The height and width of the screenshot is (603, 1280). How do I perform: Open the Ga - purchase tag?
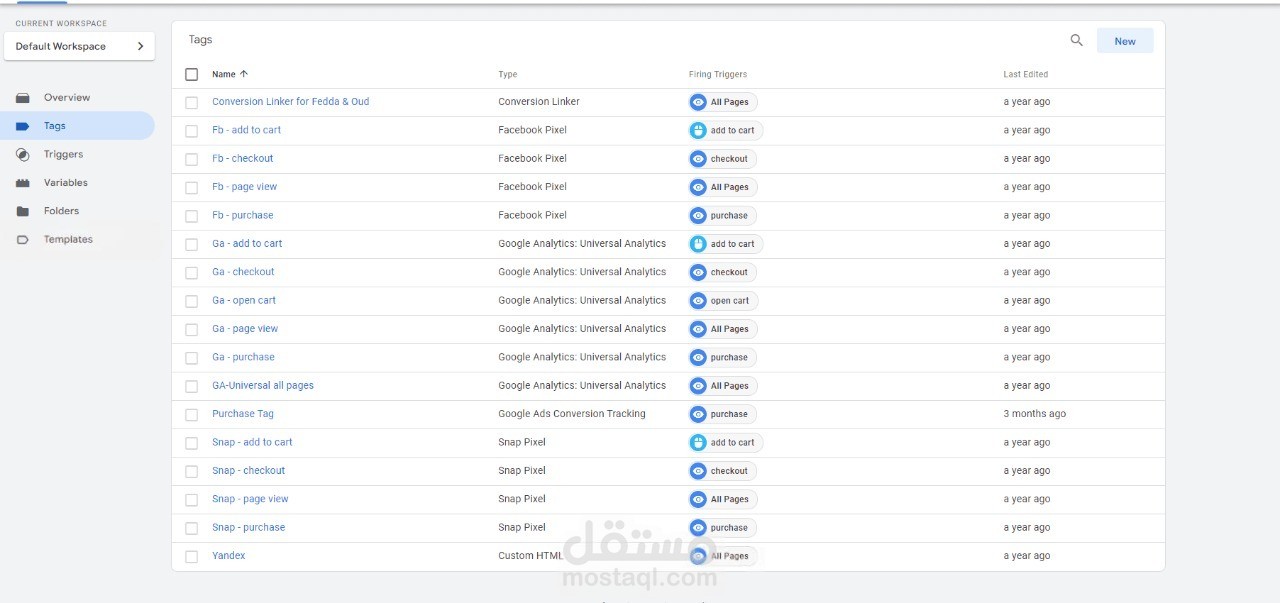click(x=243, y=357)
